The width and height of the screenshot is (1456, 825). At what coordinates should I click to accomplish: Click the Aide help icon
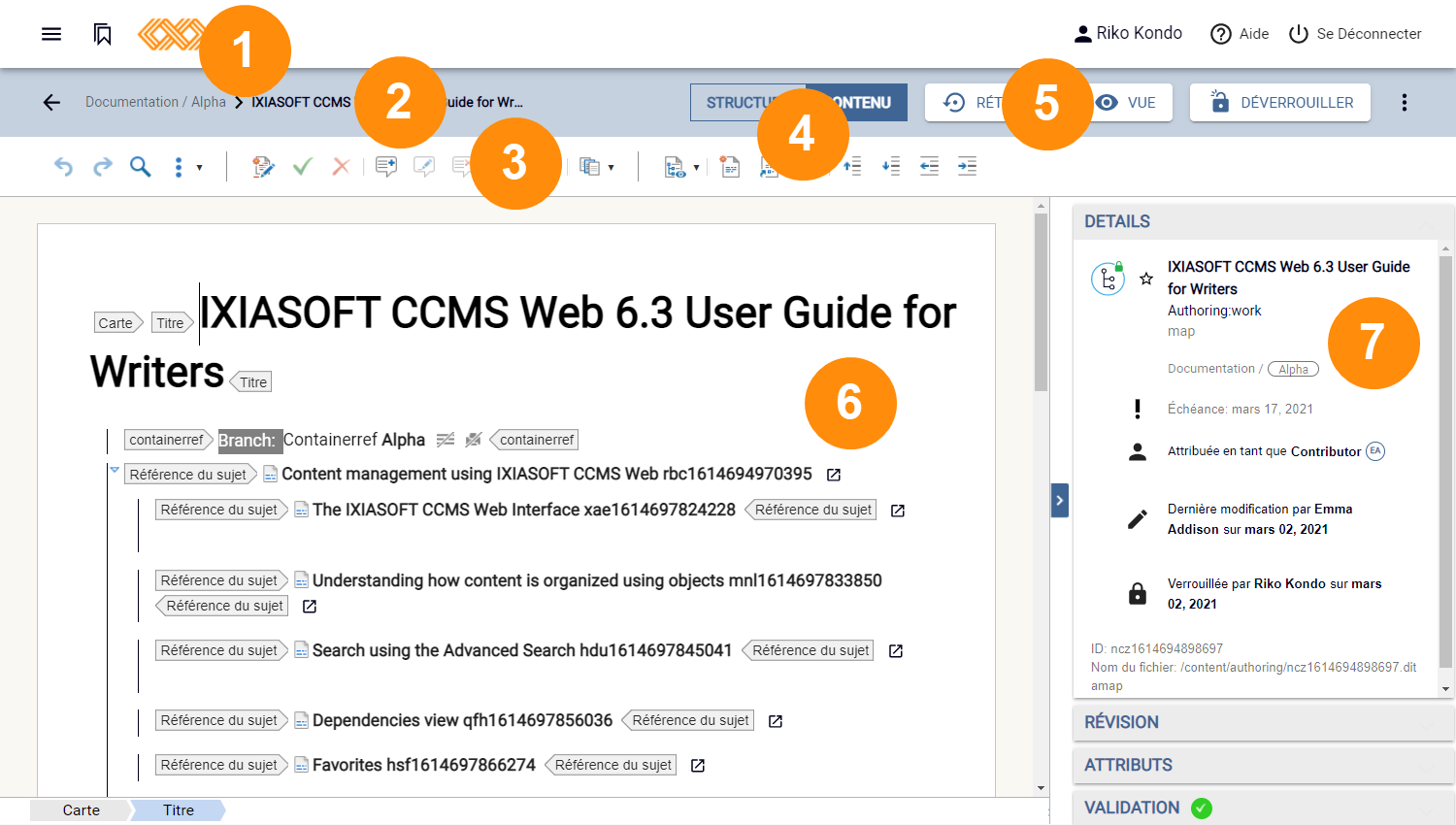(x=1220, y=34)
